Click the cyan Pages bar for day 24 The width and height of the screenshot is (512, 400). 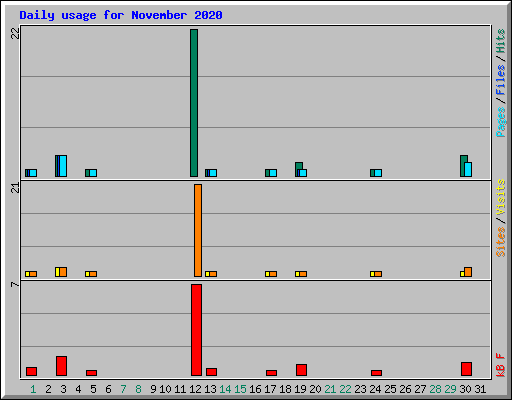click(378, 173)
